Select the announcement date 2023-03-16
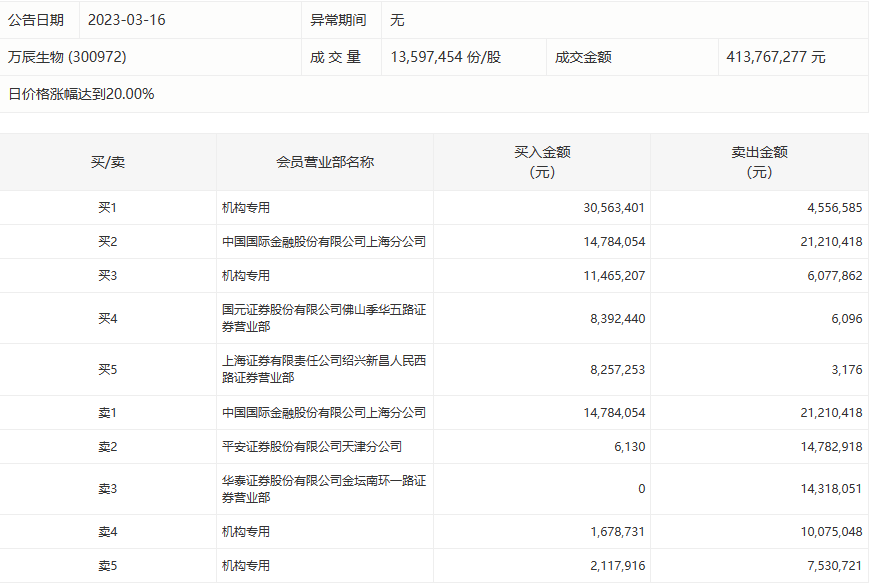Viewport: 869px width, 586px height. point(126,20)
